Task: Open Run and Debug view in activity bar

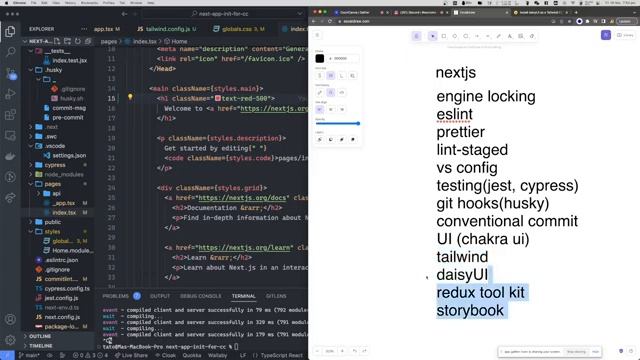Action: point(11,94)
